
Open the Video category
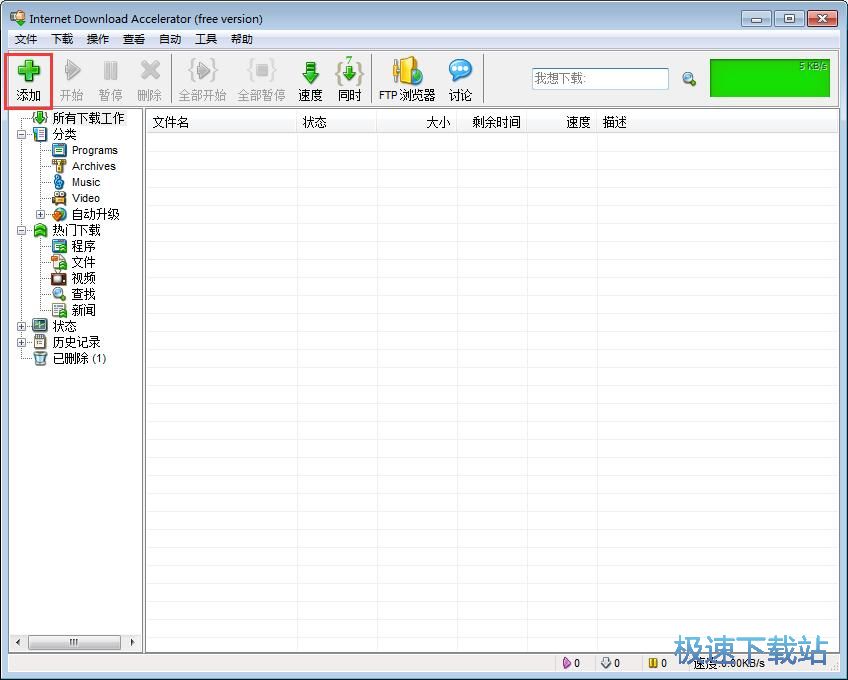85,198
